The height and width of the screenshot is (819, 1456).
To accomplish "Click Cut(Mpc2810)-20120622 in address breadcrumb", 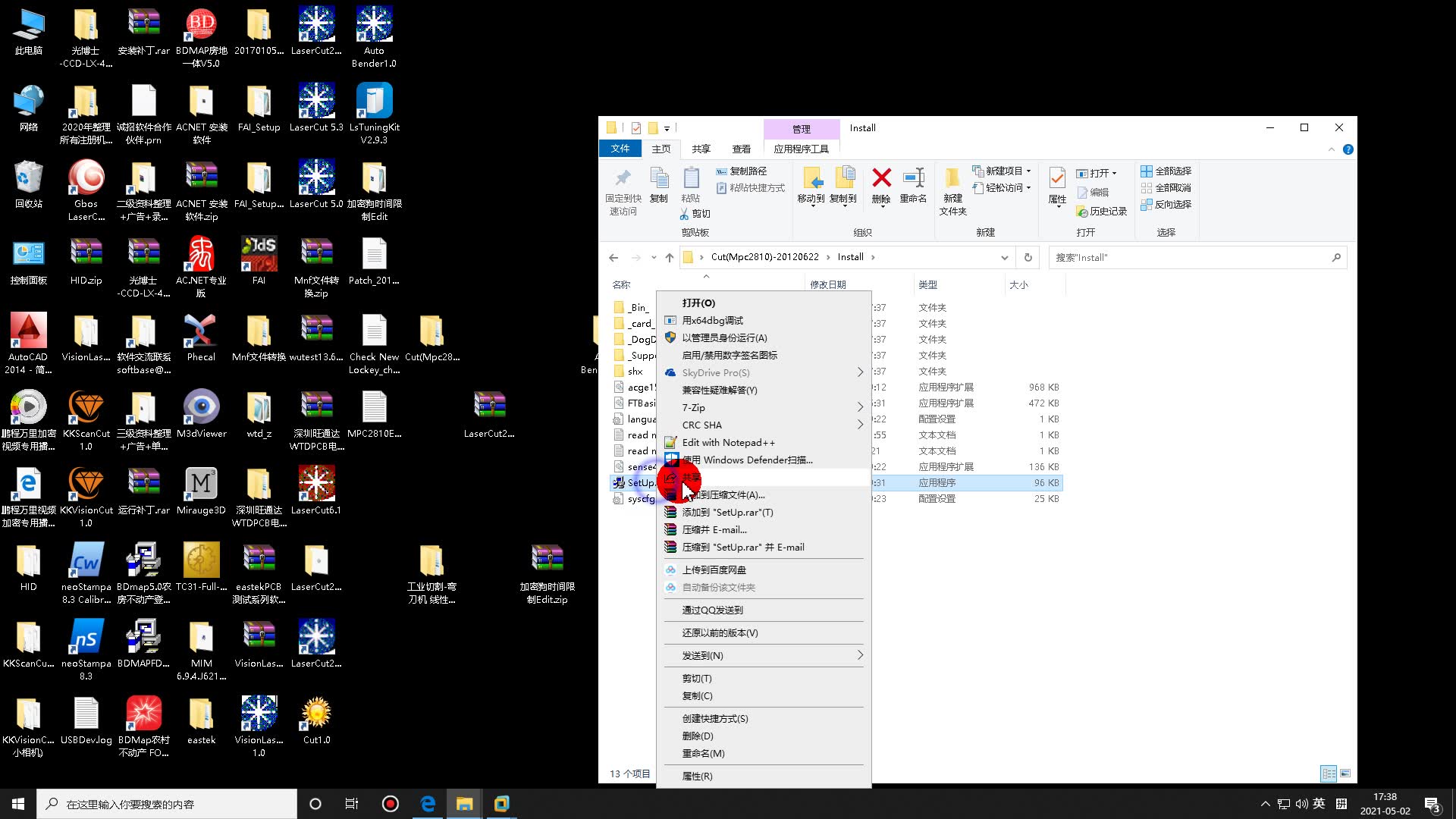I will (x=764, y=257).
